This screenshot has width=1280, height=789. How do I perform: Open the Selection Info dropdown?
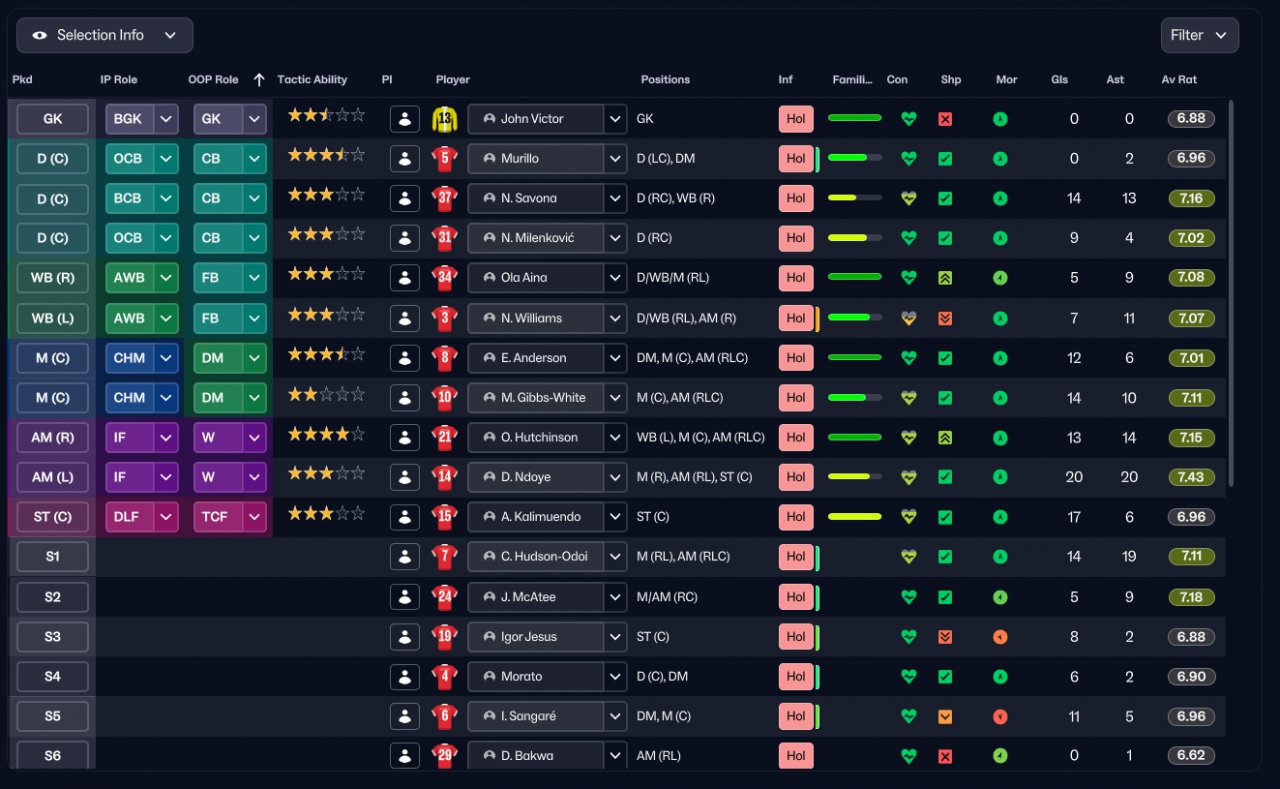tap(105, 35)
